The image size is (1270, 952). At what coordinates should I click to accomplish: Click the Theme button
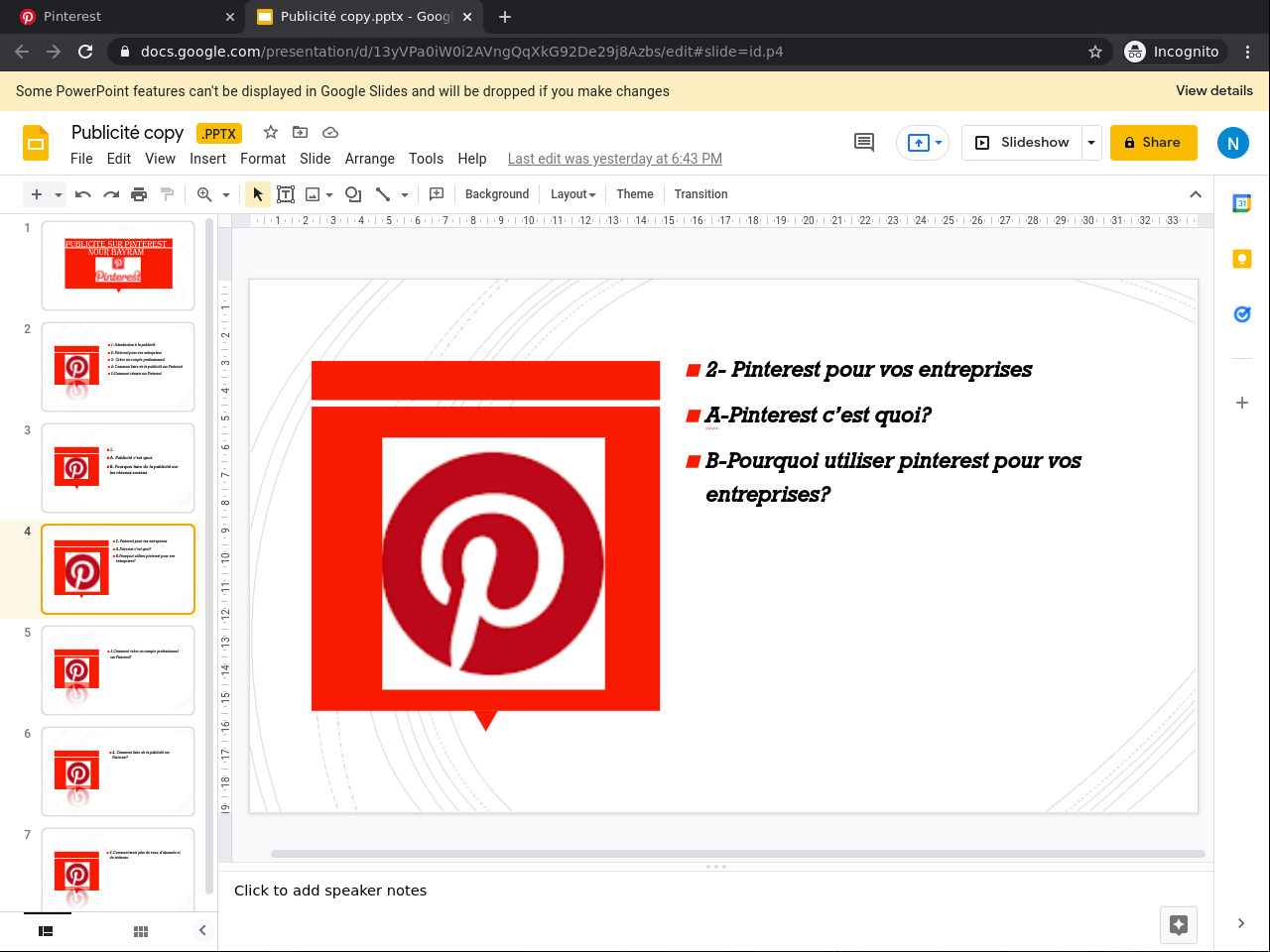[x=635, y=194]
